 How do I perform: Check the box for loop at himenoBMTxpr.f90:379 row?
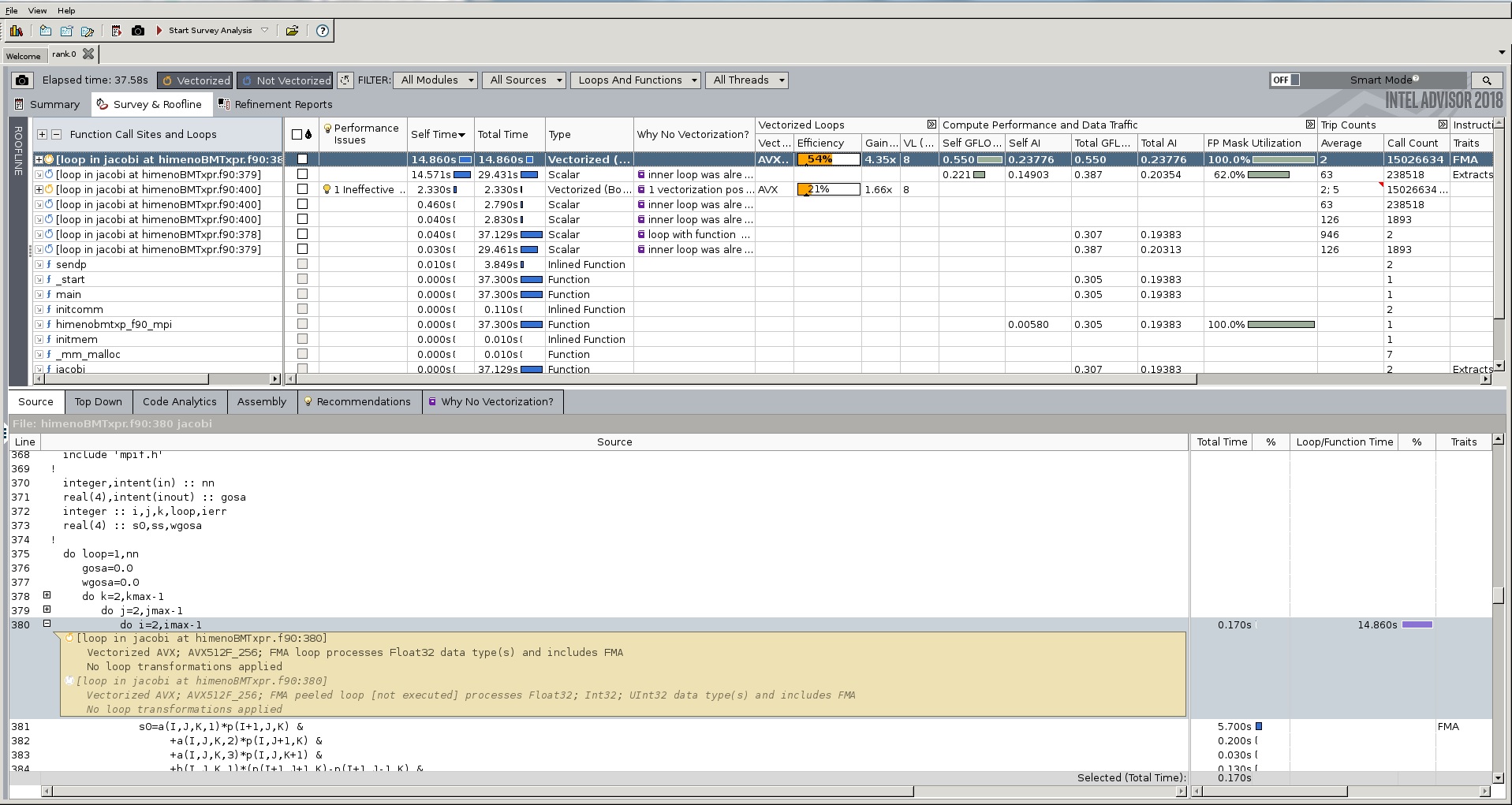pos(302,174)
